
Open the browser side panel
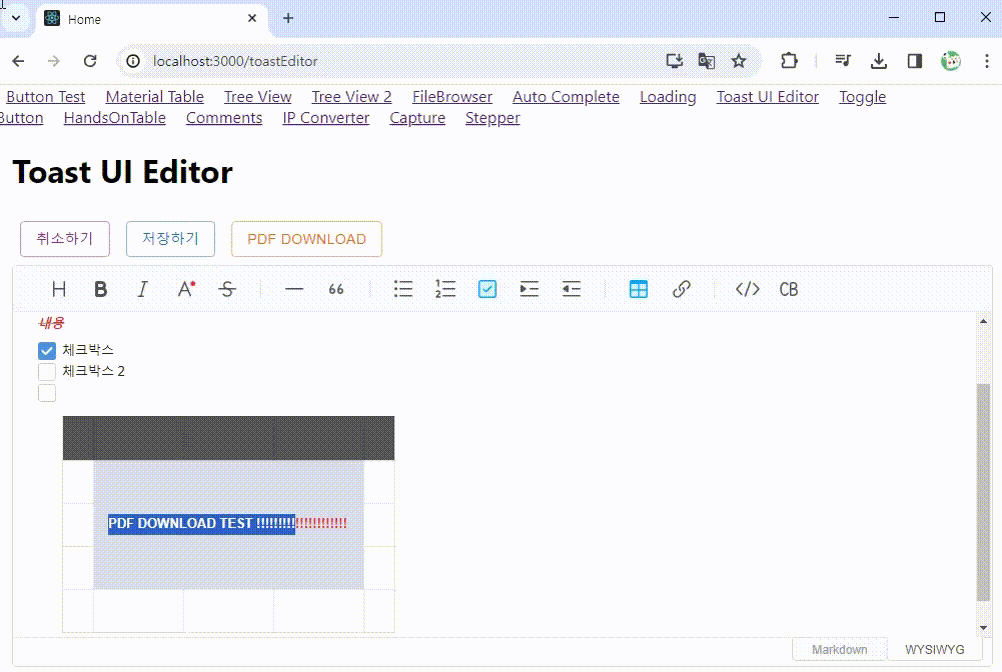pos(914,61)
